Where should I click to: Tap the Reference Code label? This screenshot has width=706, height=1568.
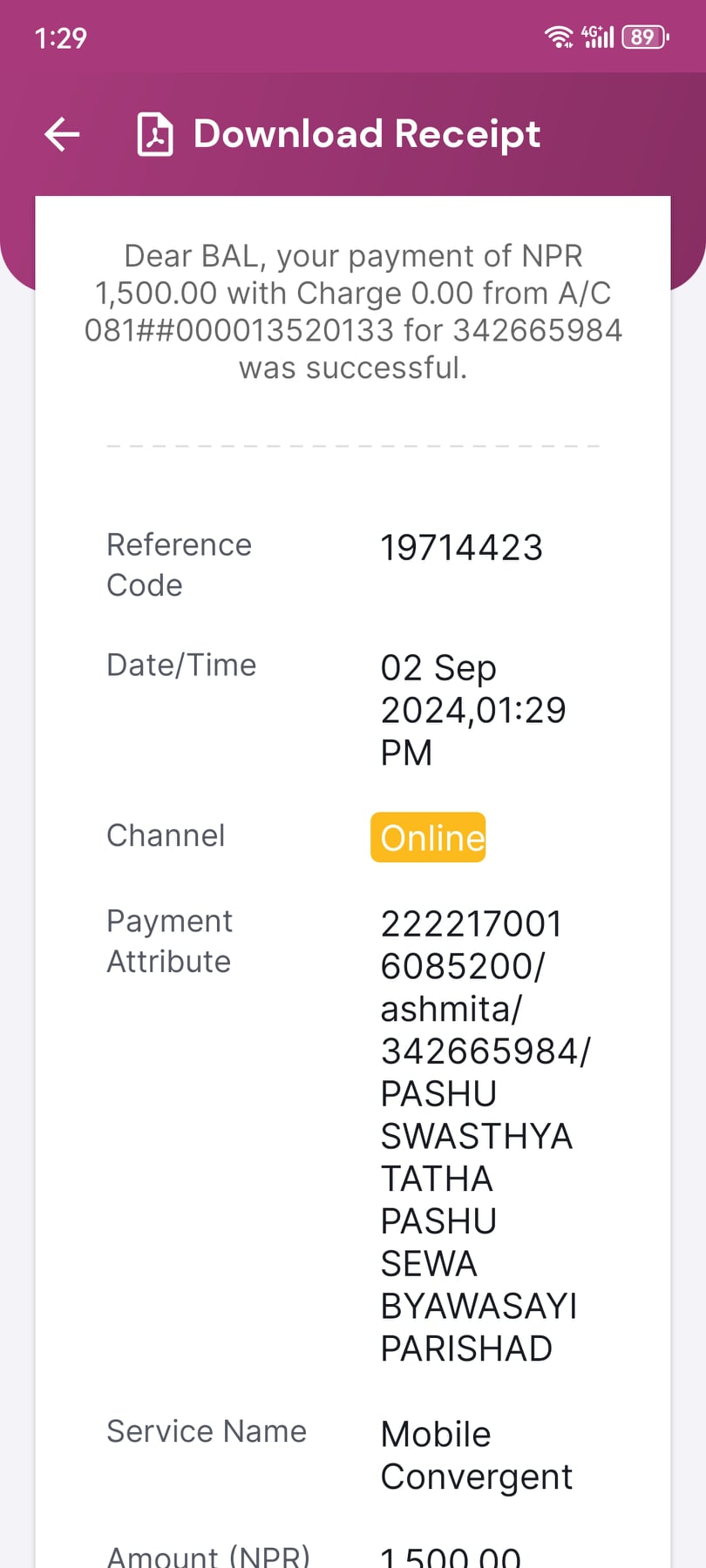[179, 564]
